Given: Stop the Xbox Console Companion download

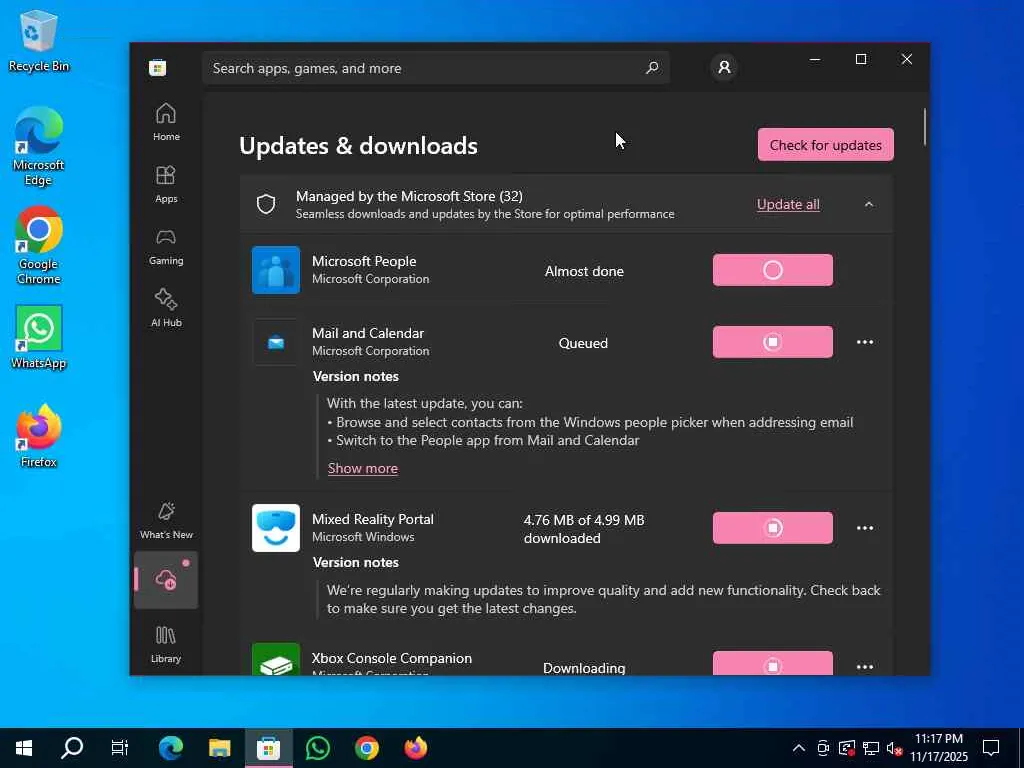Looking at the screenshot, I should [773, 663].
